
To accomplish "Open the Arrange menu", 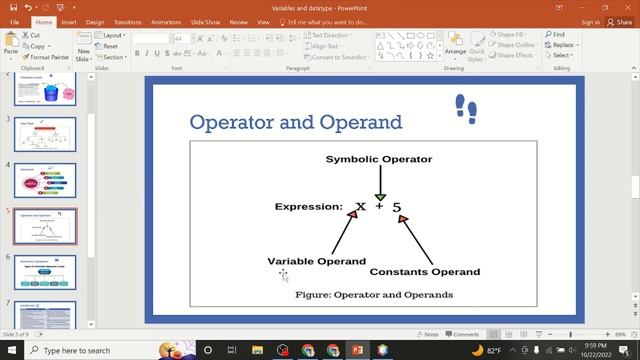I will (x=455, y=47).
